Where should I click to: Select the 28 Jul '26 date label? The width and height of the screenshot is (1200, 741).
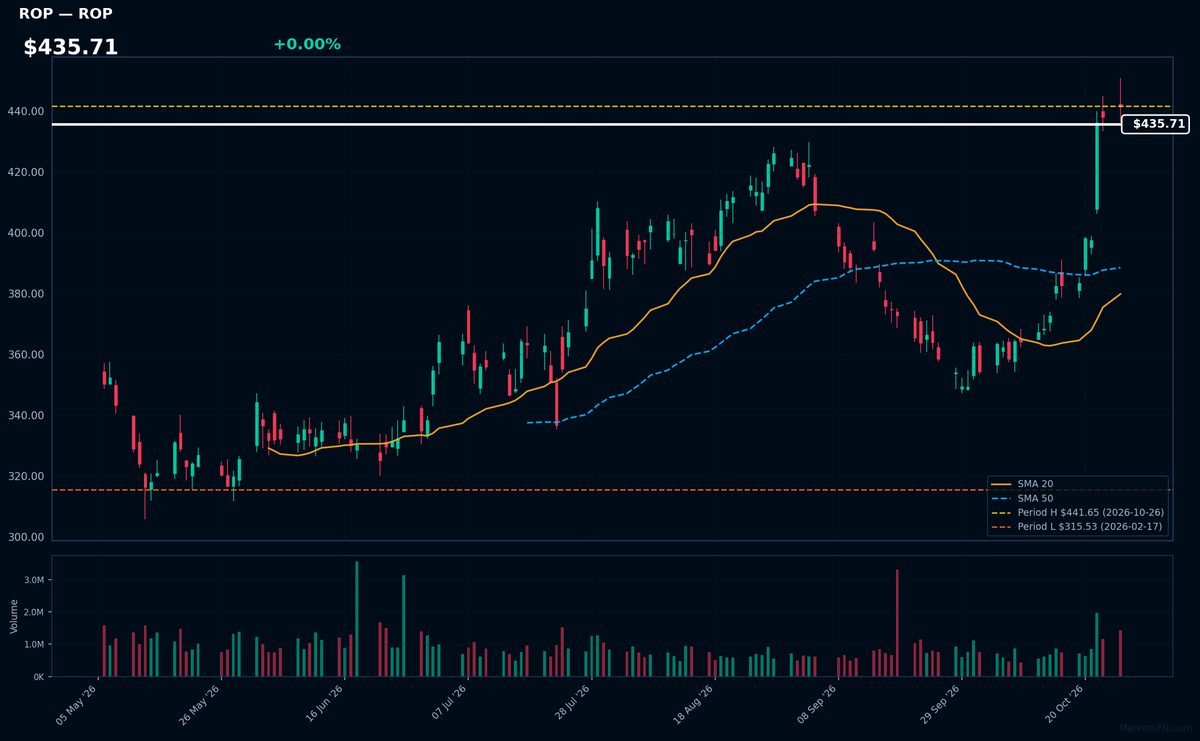pos(570,703)
